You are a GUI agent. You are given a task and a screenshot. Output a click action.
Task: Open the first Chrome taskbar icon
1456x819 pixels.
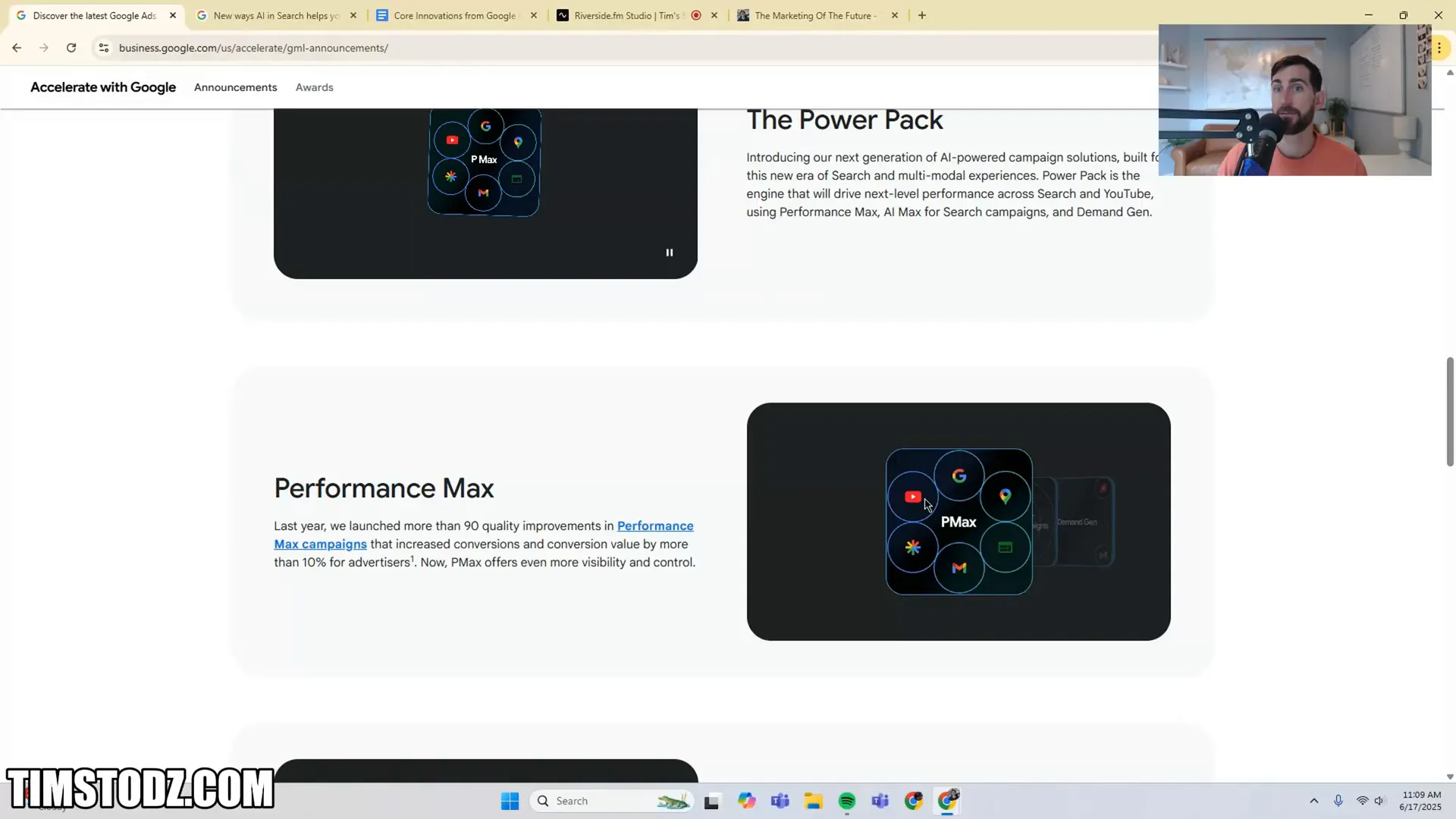[914, 801]
